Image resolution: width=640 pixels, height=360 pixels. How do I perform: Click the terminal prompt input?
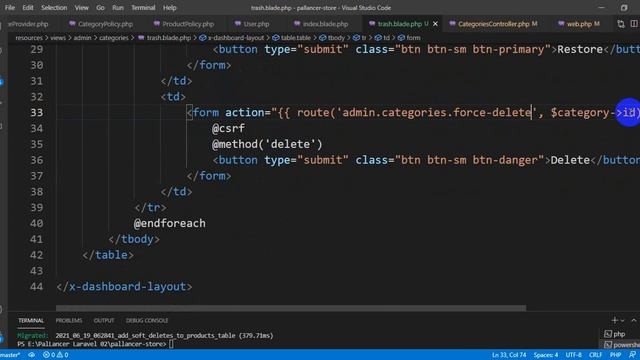tap(171, 344)
